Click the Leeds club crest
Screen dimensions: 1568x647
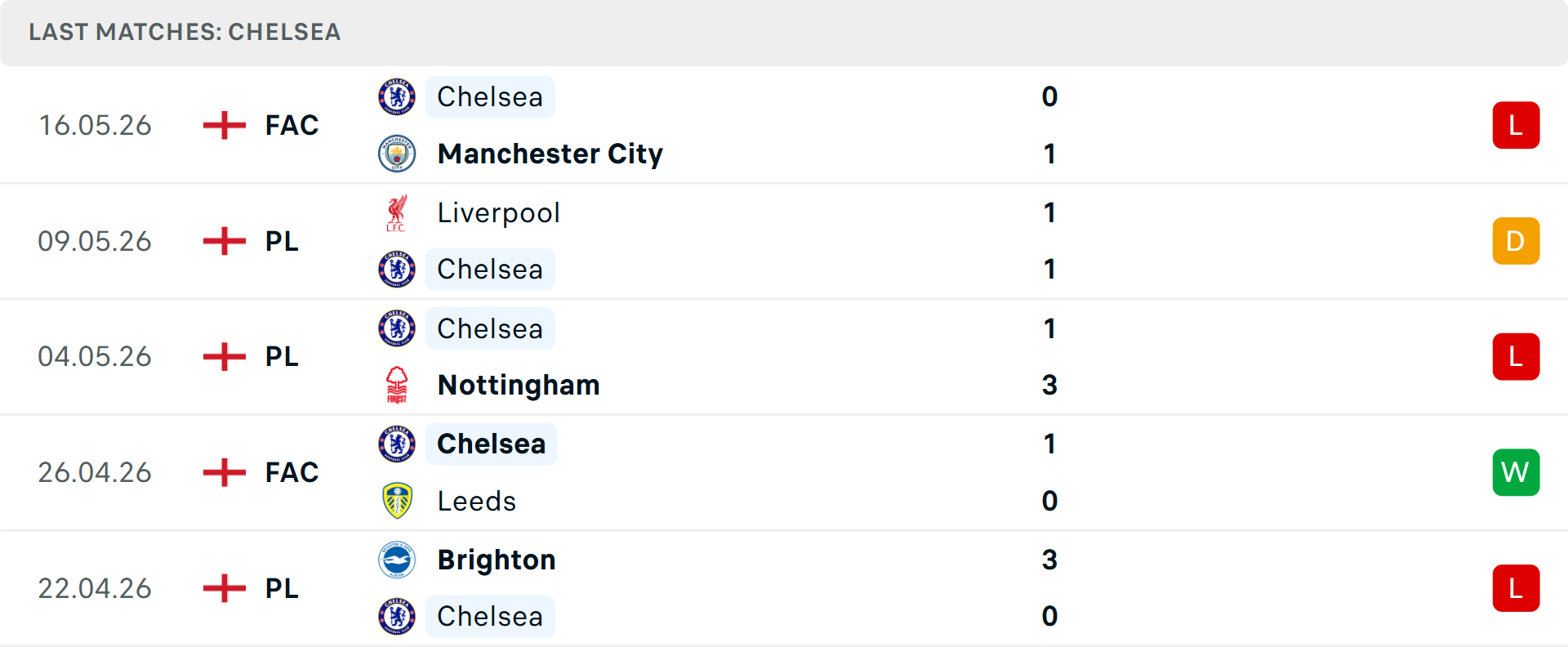coord(397,501)
